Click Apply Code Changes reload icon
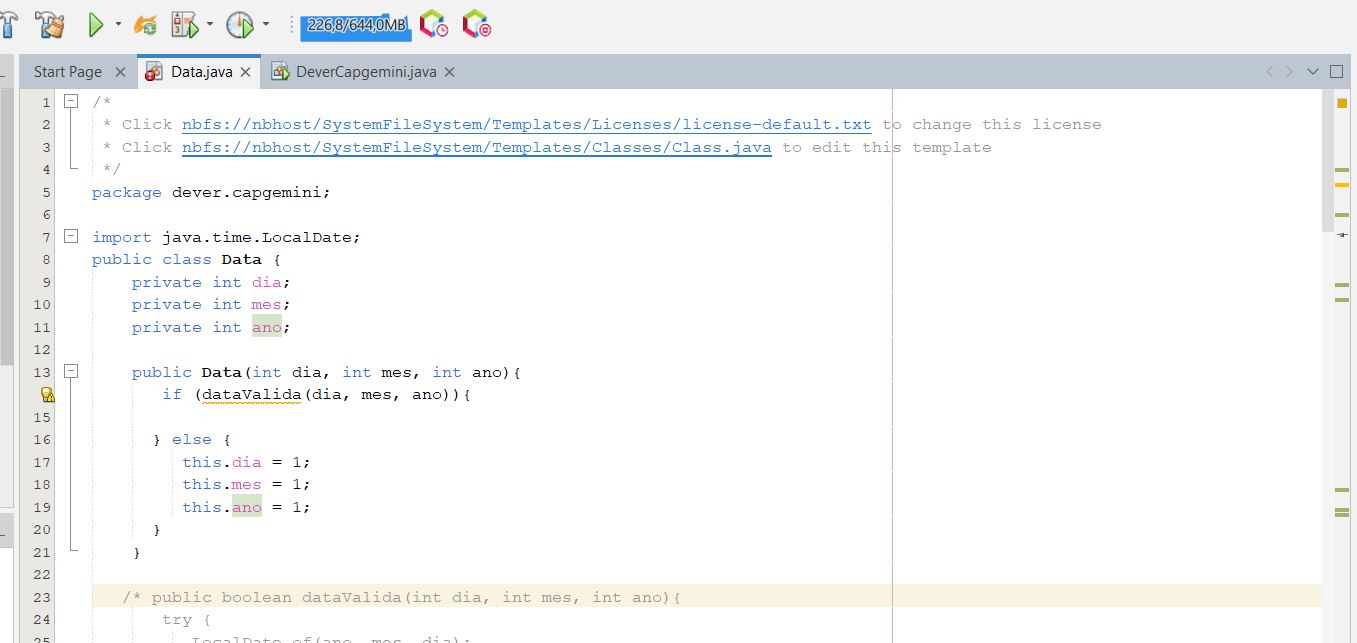Image resolution: width=1357 pixels, height=643 pixels. coord(146,24)
